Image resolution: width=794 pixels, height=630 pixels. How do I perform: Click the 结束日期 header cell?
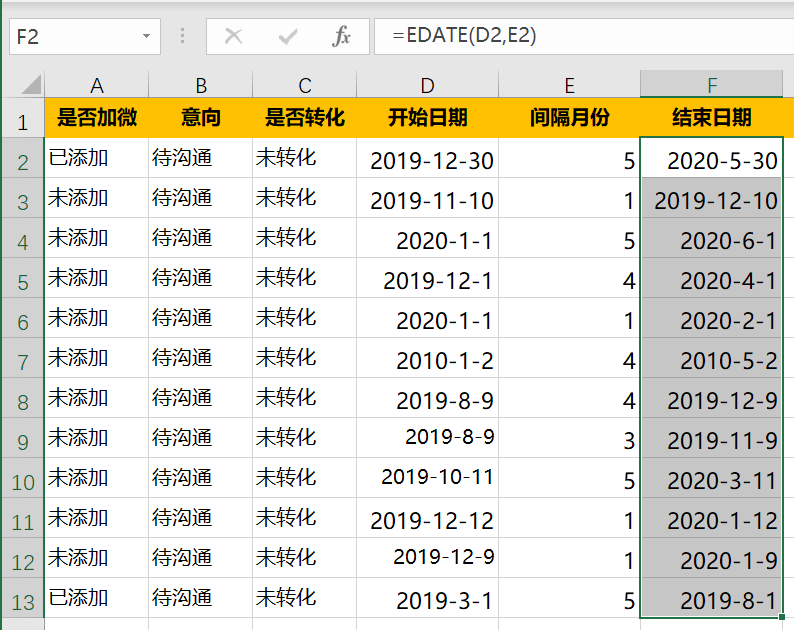click(711, 118)
